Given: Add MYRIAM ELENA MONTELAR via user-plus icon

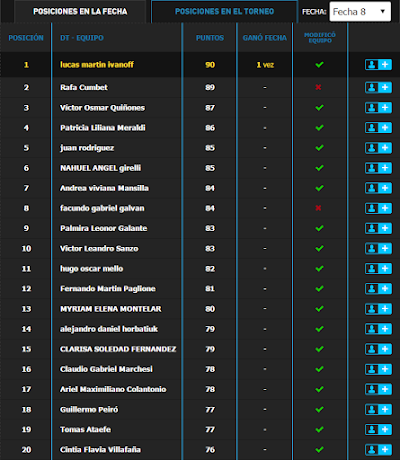Looking at the screenshot, I should [378, 309].
